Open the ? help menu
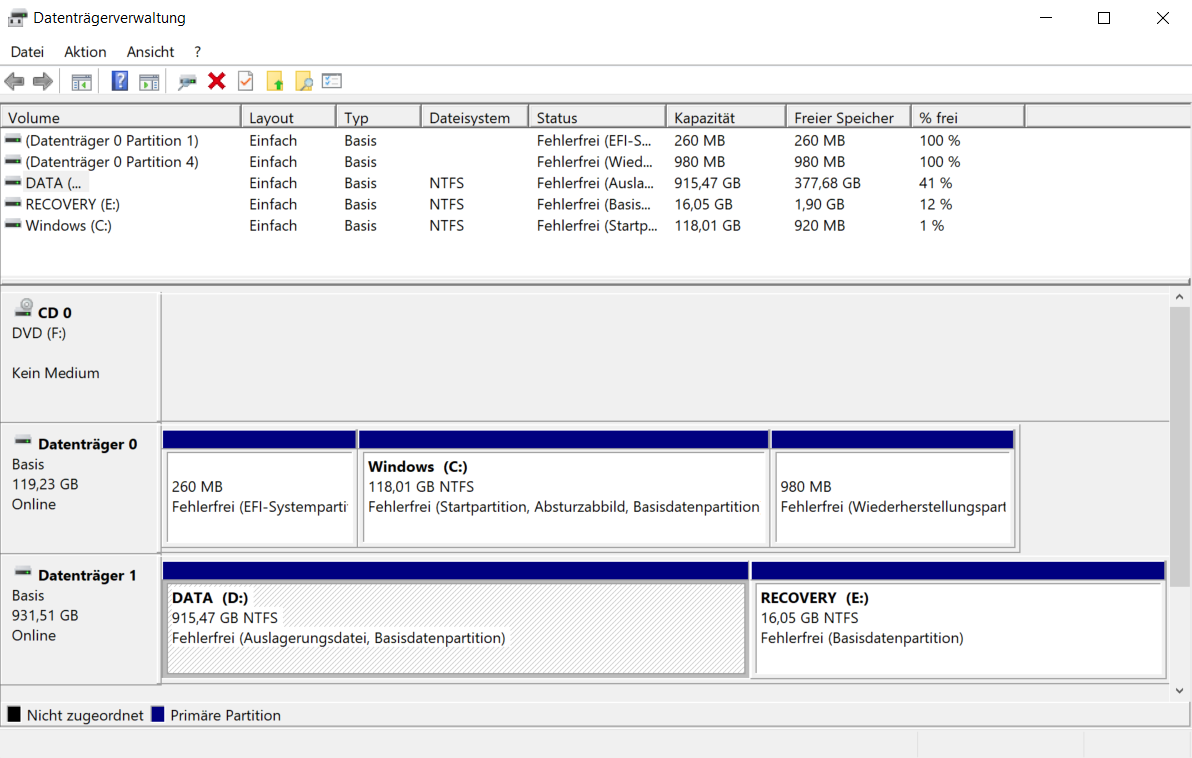This screenshot has width=1192, height=758. [198, 52]
